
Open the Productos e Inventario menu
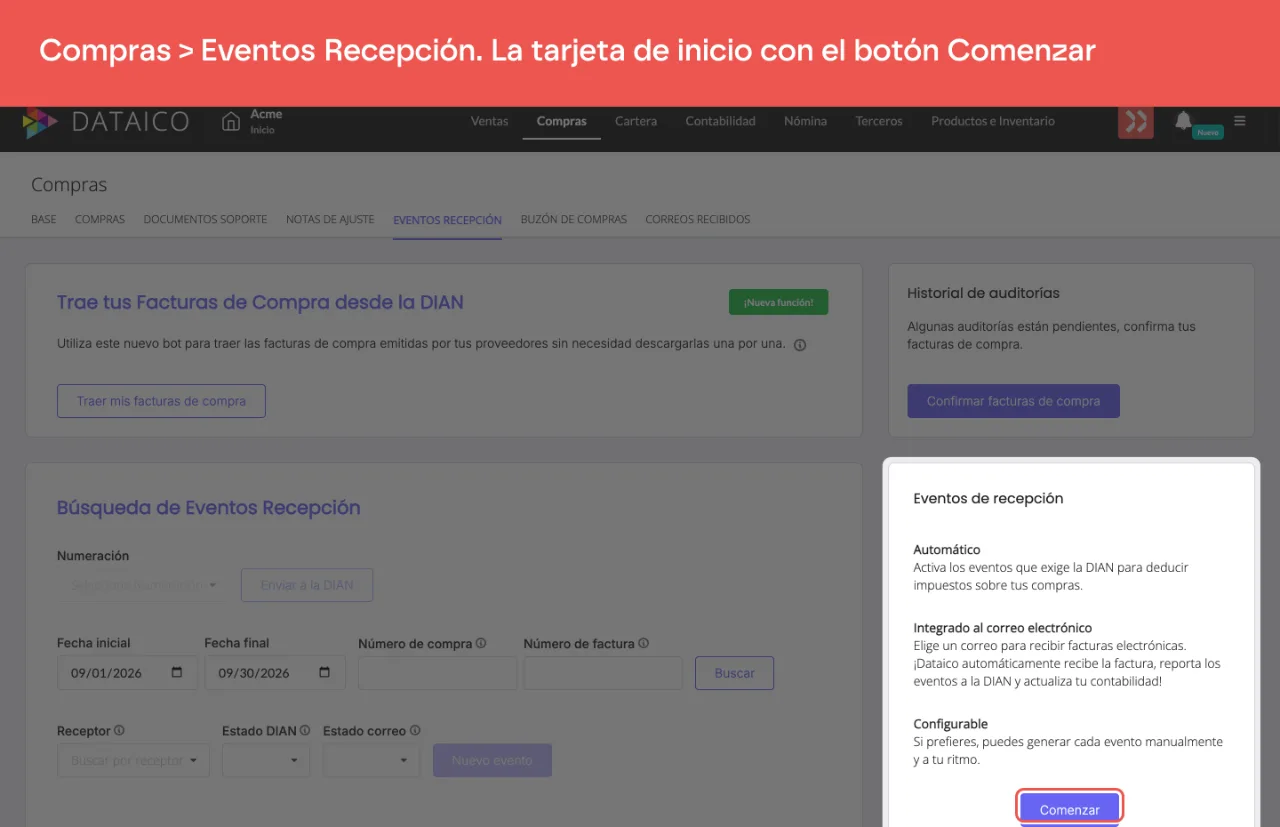993,121
